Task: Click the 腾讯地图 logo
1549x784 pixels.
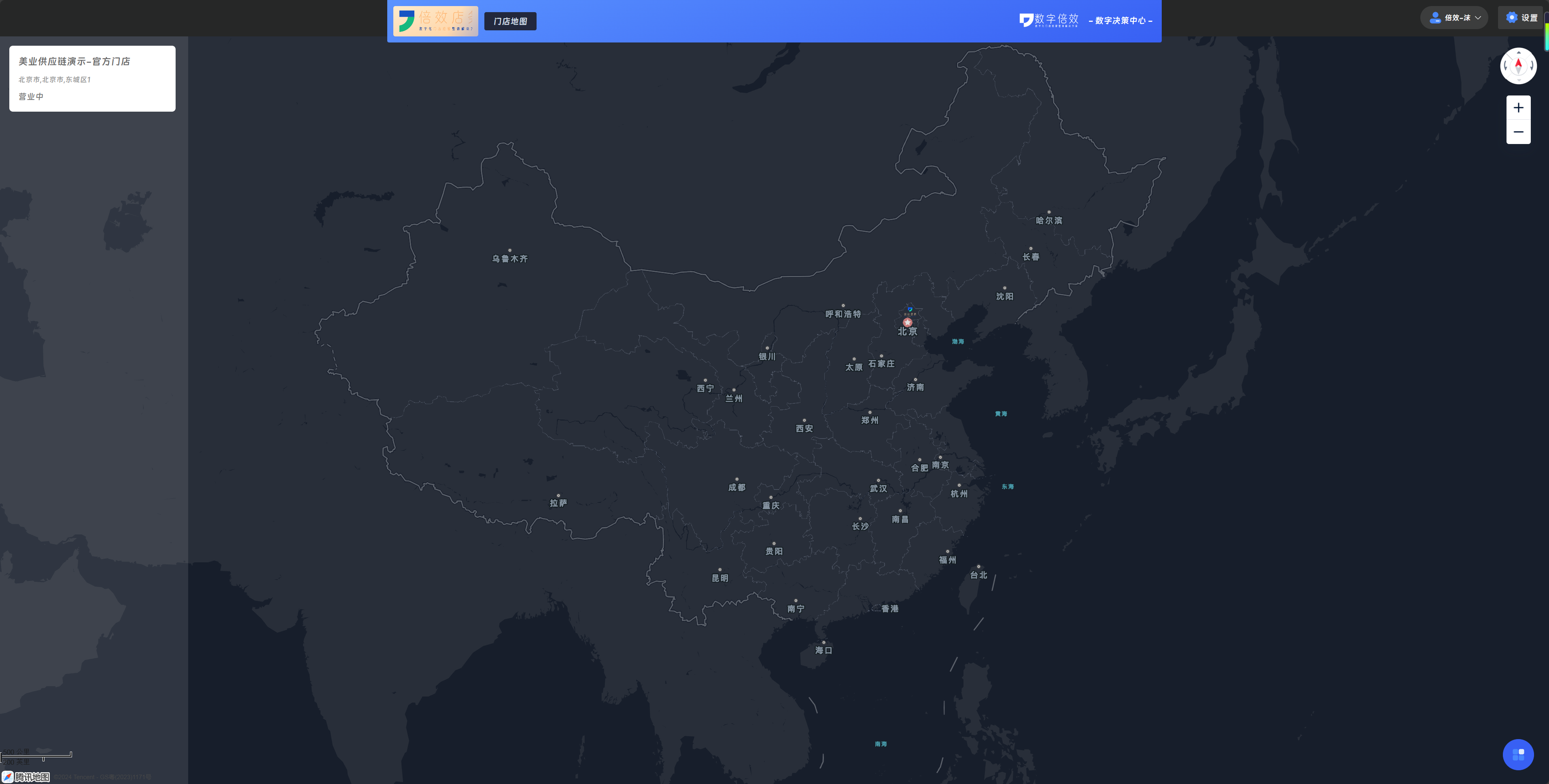Action: (x=26, y=777)
